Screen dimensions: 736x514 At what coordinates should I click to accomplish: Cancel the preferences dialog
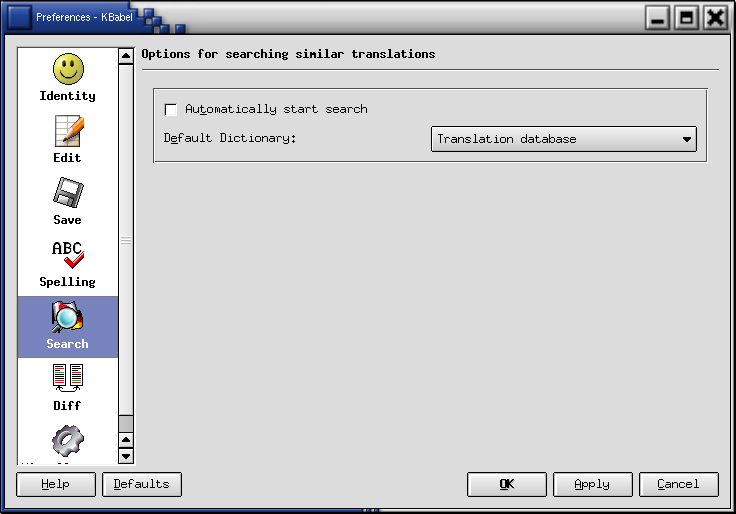[x=678, y=484]
